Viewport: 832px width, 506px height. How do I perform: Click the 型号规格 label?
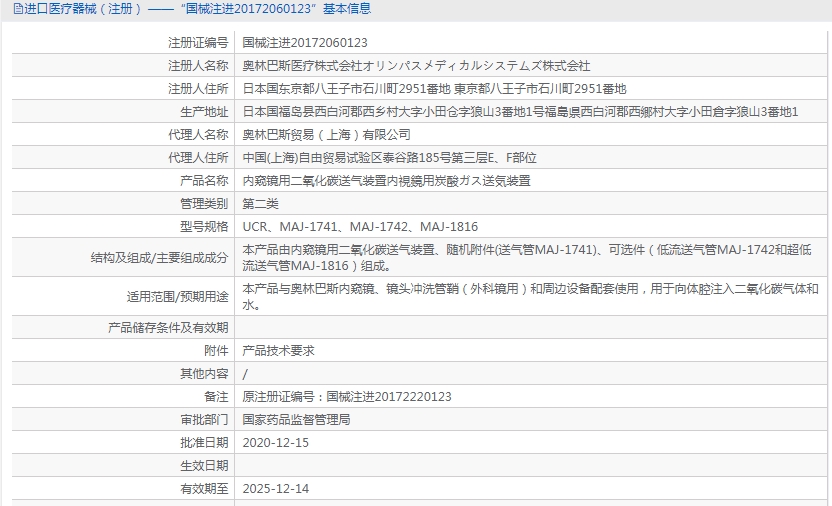(x=204, y=226)
